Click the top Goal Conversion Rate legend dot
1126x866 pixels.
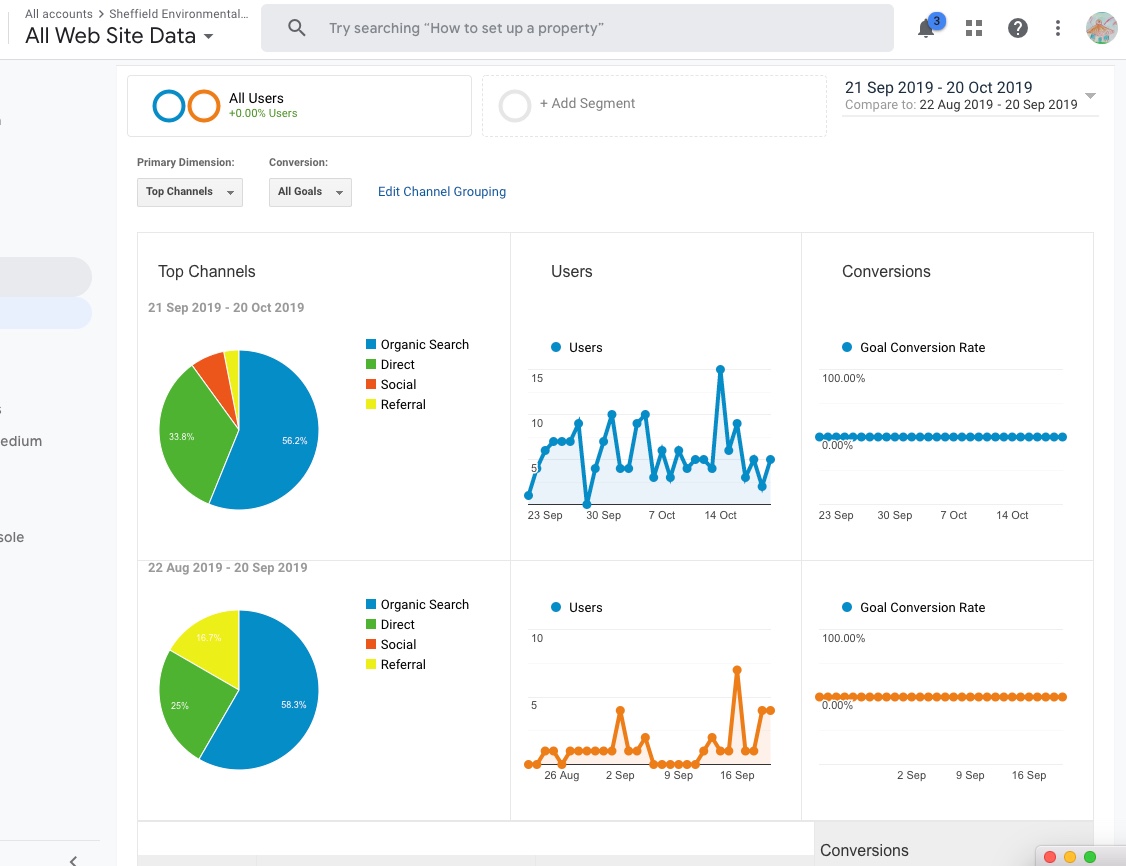point(847,348)
